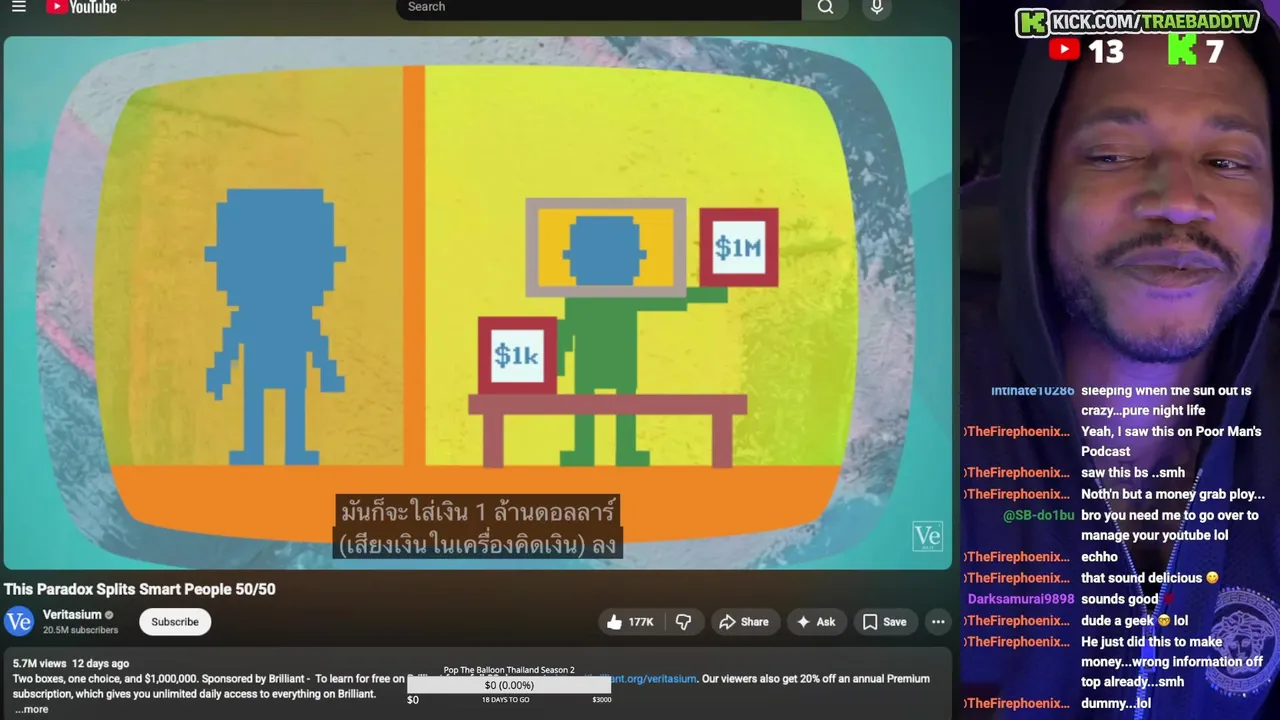Click chat message 'echho'
Screen dimensions: 1280x720
pyautogui.click(x=1099, y=557)
